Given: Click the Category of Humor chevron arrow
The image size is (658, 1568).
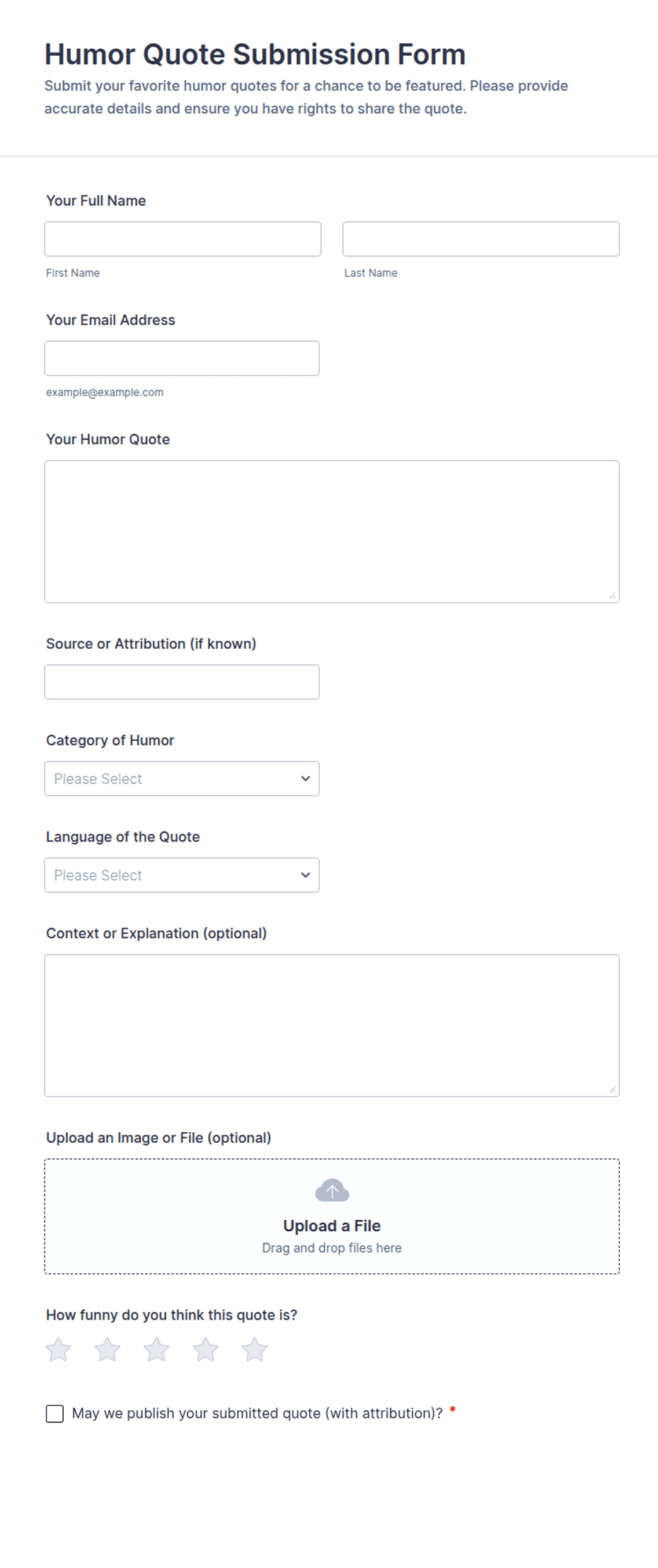Looking at the screenshot, I should [x=306, y=778].
